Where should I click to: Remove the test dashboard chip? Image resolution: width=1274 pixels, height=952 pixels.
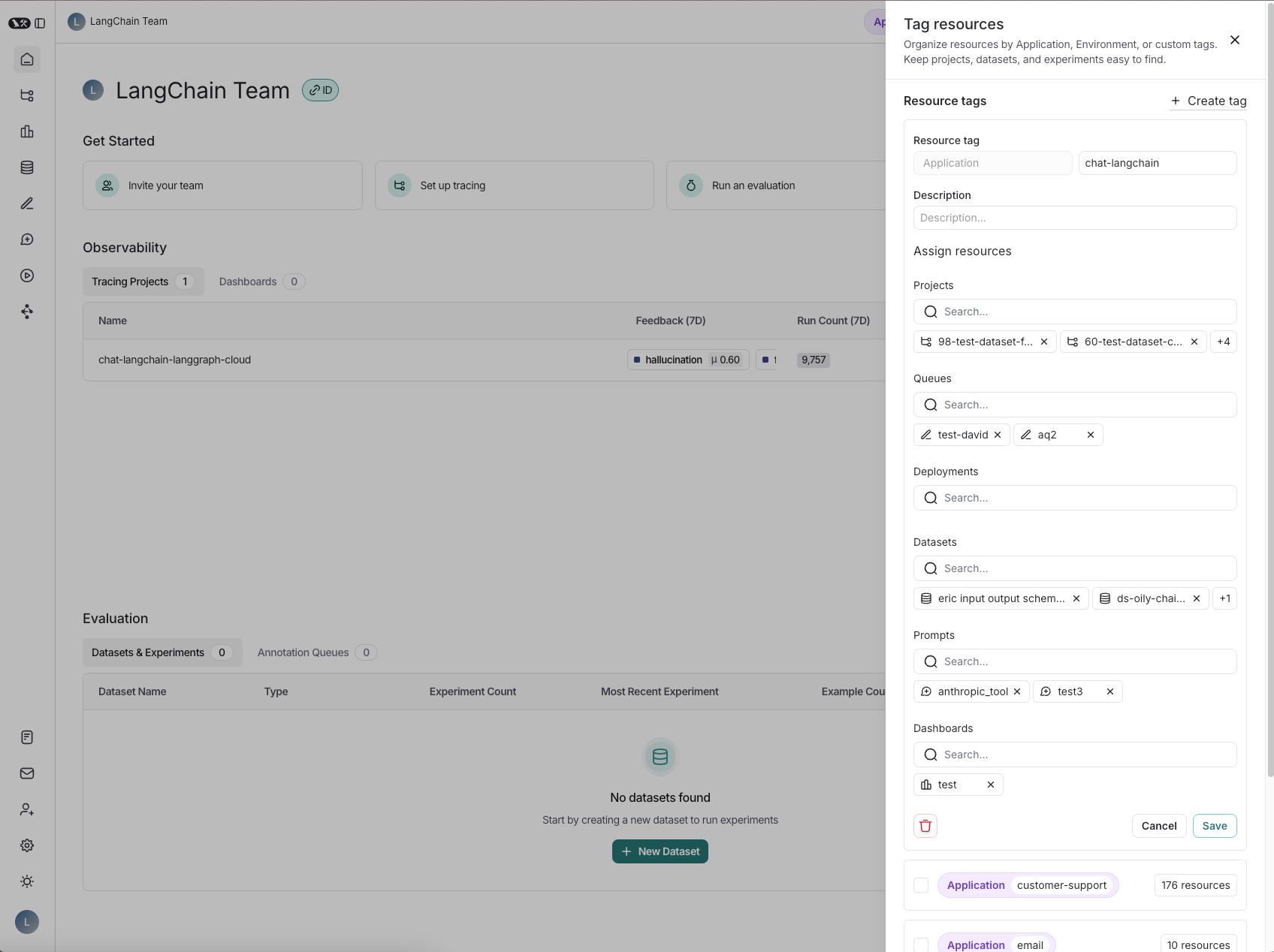pyautogui.click(x=991, y=785)
